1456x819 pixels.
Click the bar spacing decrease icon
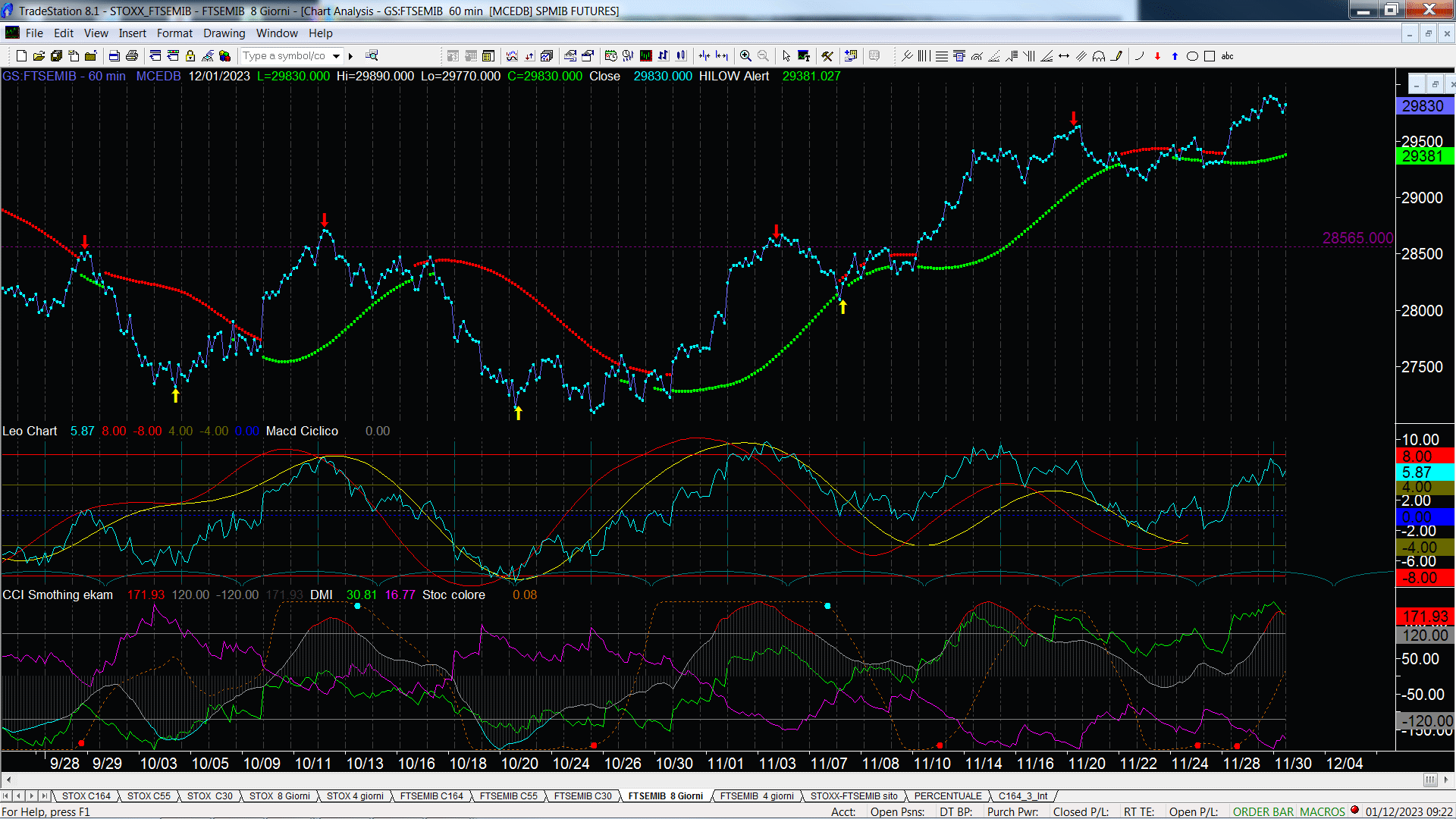[x=704, y=56]
